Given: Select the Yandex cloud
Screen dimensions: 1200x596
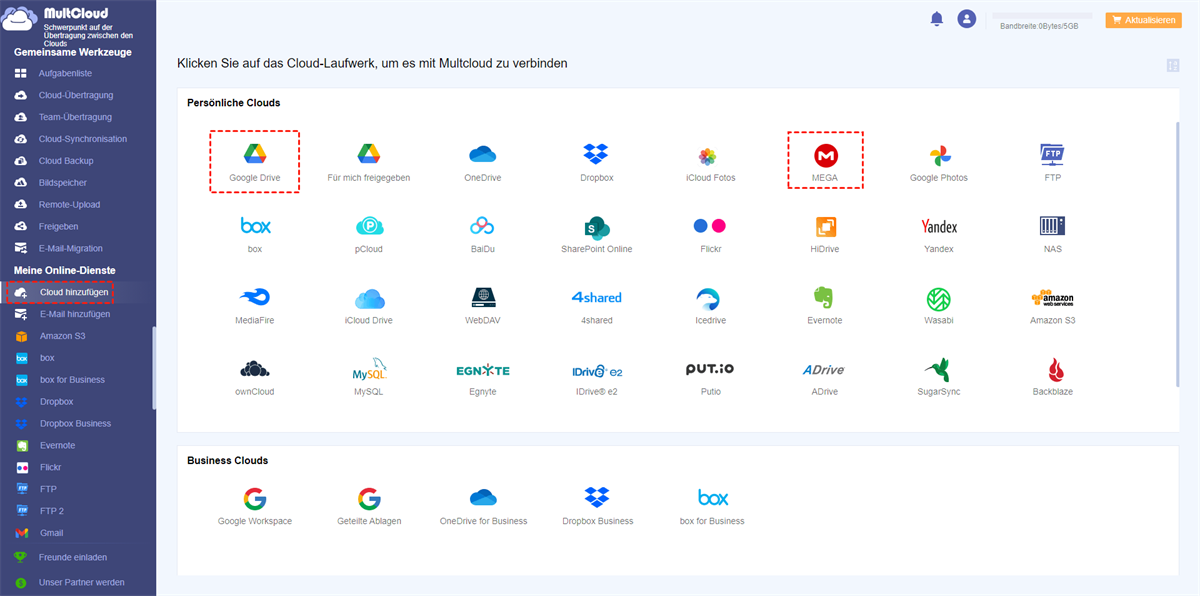Looking at the screenshot, I should tap(939, 227).
